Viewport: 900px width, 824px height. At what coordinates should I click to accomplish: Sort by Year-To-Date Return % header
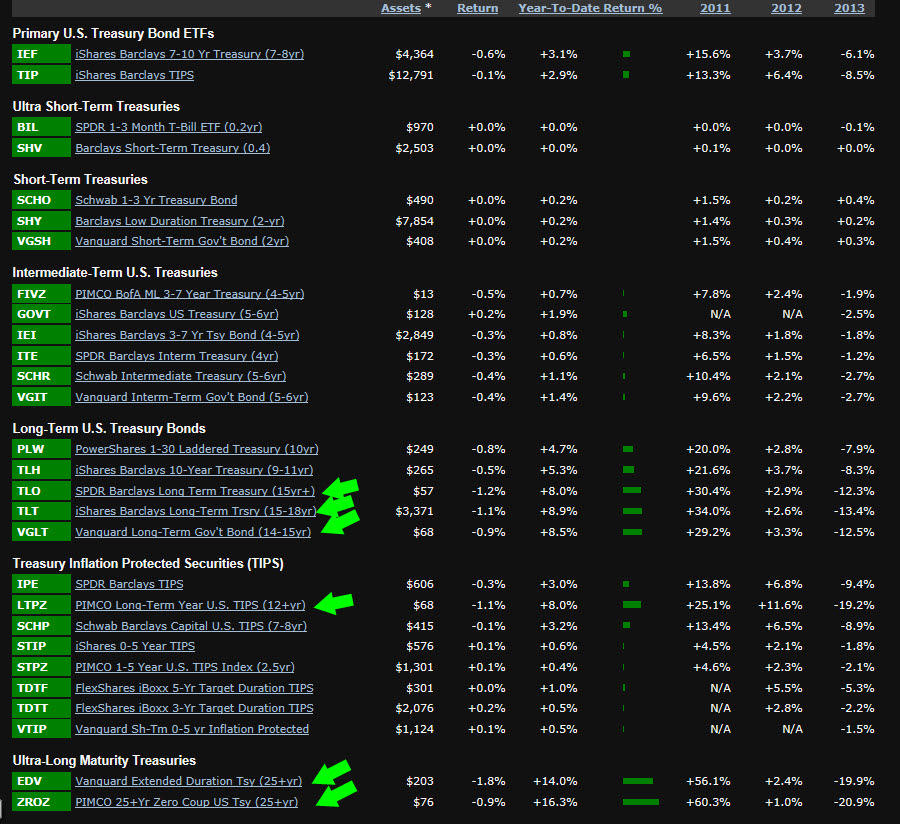pos(590,8)
